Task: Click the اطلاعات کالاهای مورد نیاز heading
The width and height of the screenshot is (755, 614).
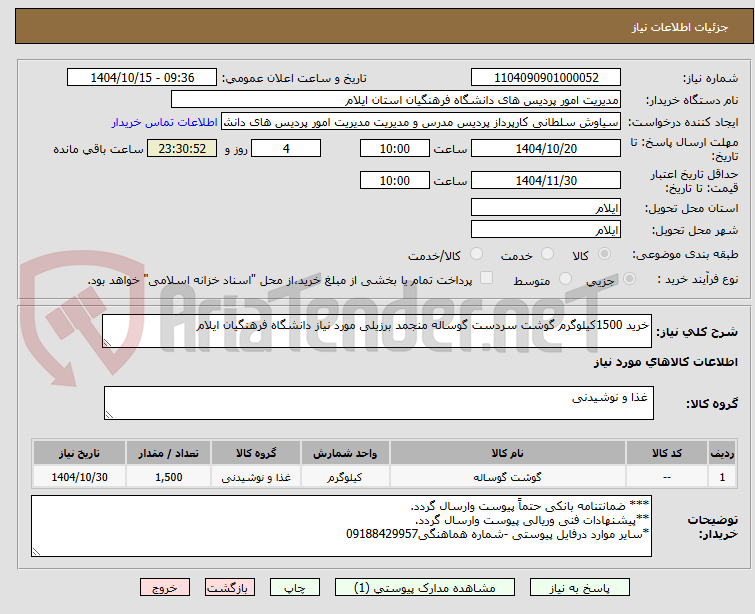Action: click(x=665, y=362)
